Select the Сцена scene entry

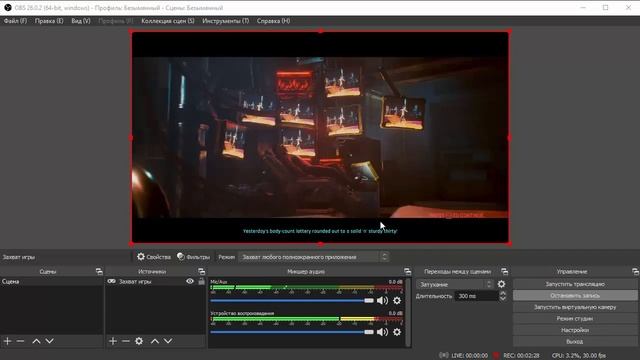[51, 281]
